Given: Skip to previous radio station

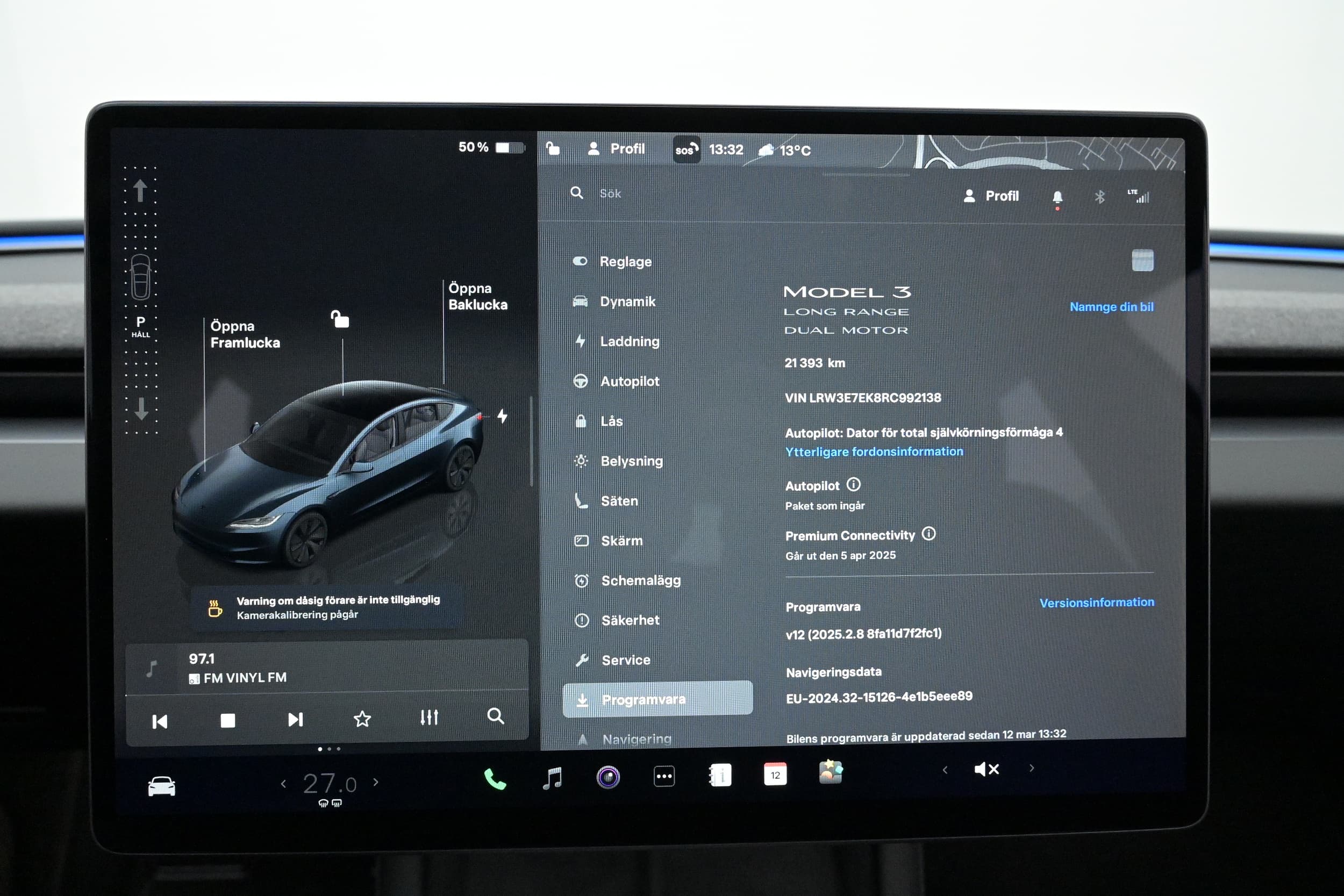Looking at the screenshot, I should [160, 722].
